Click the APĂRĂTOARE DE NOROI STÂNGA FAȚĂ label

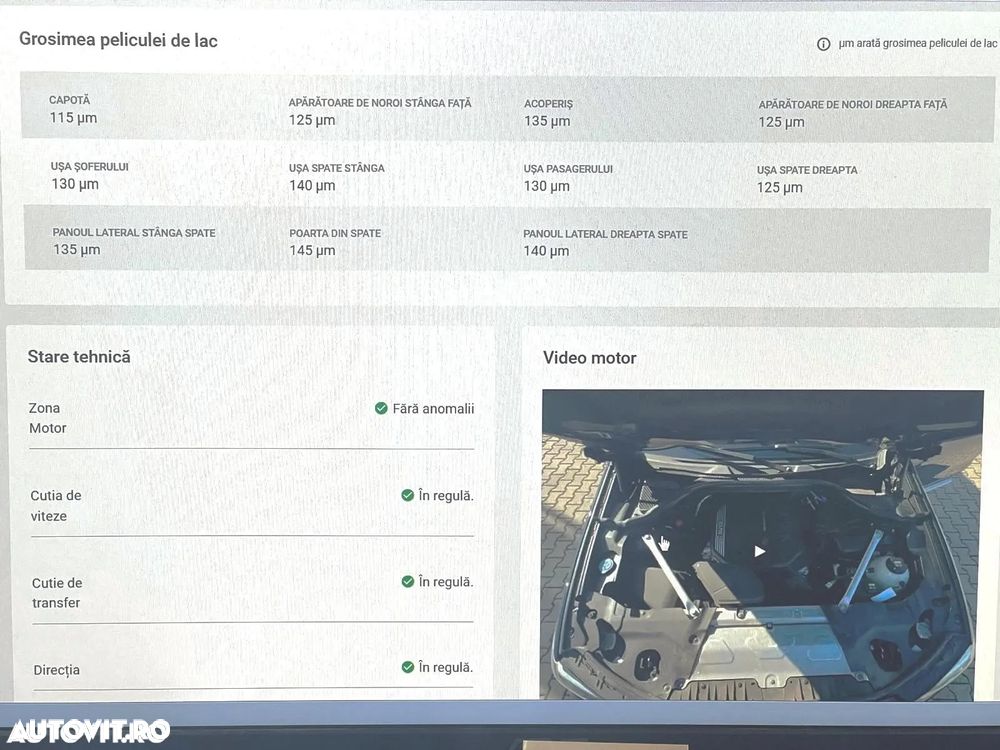tap(380, 103)
